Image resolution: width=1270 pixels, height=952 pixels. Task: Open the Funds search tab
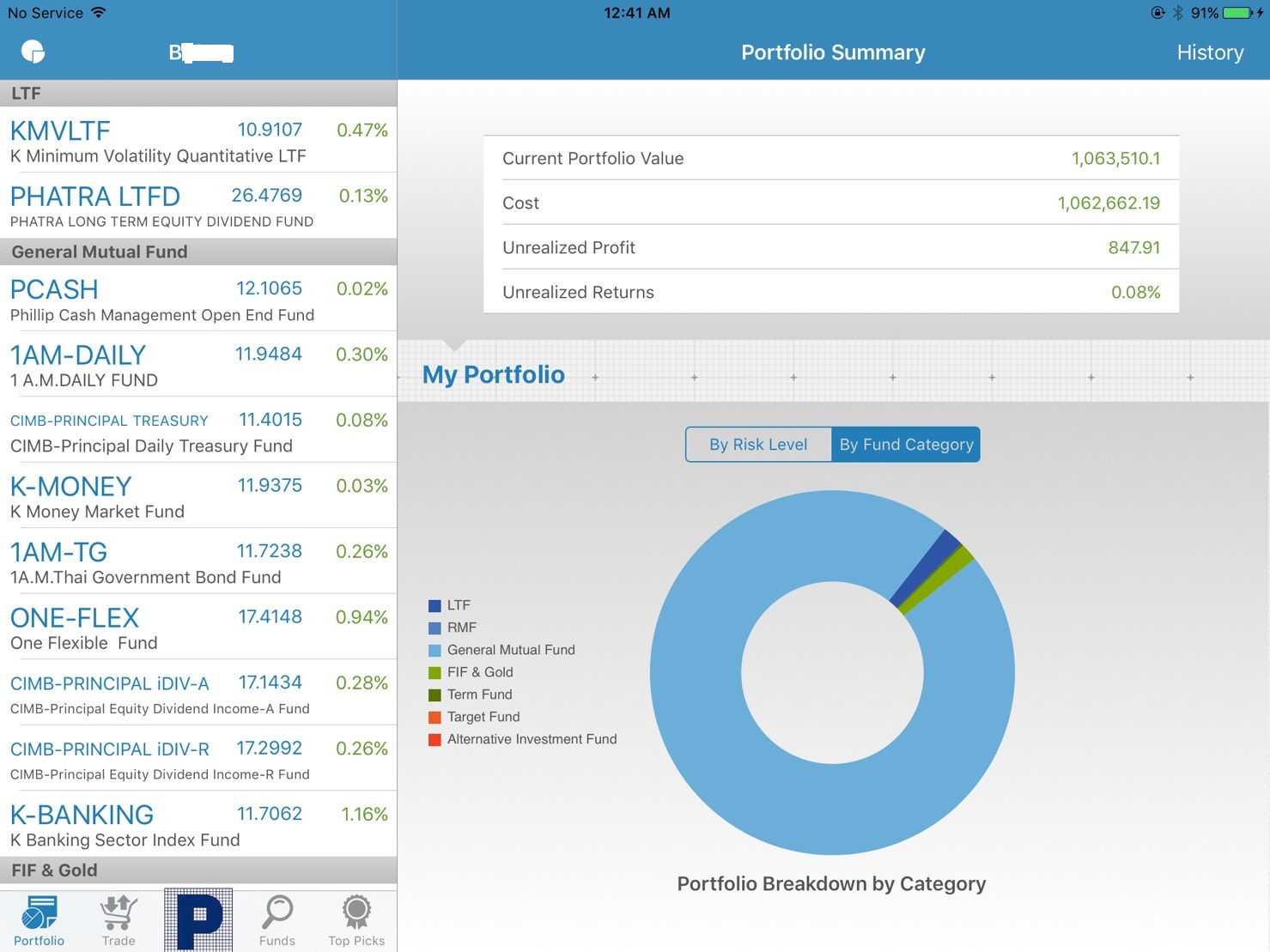277,921
